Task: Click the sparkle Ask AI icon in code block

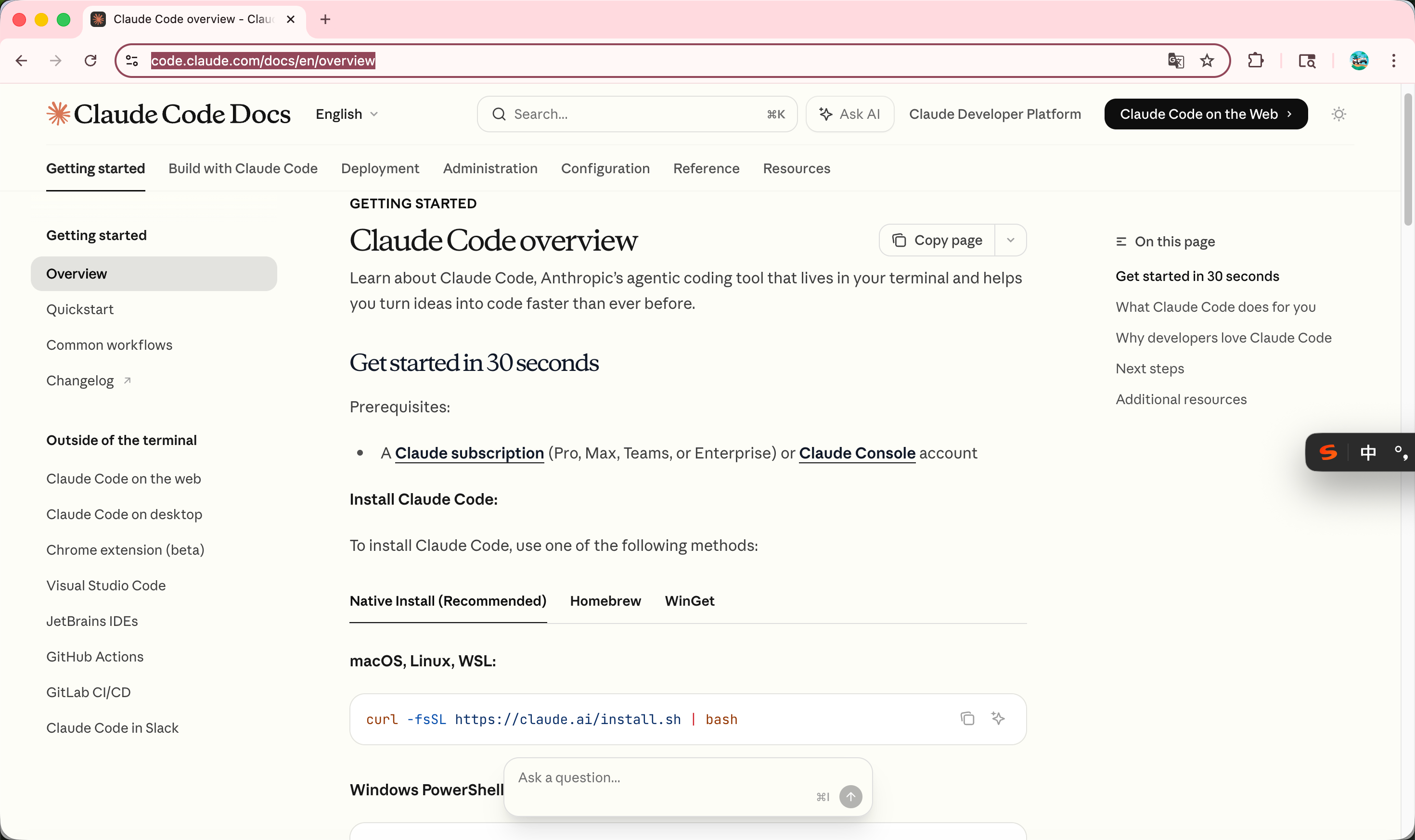Action: [x=998, y=718]
